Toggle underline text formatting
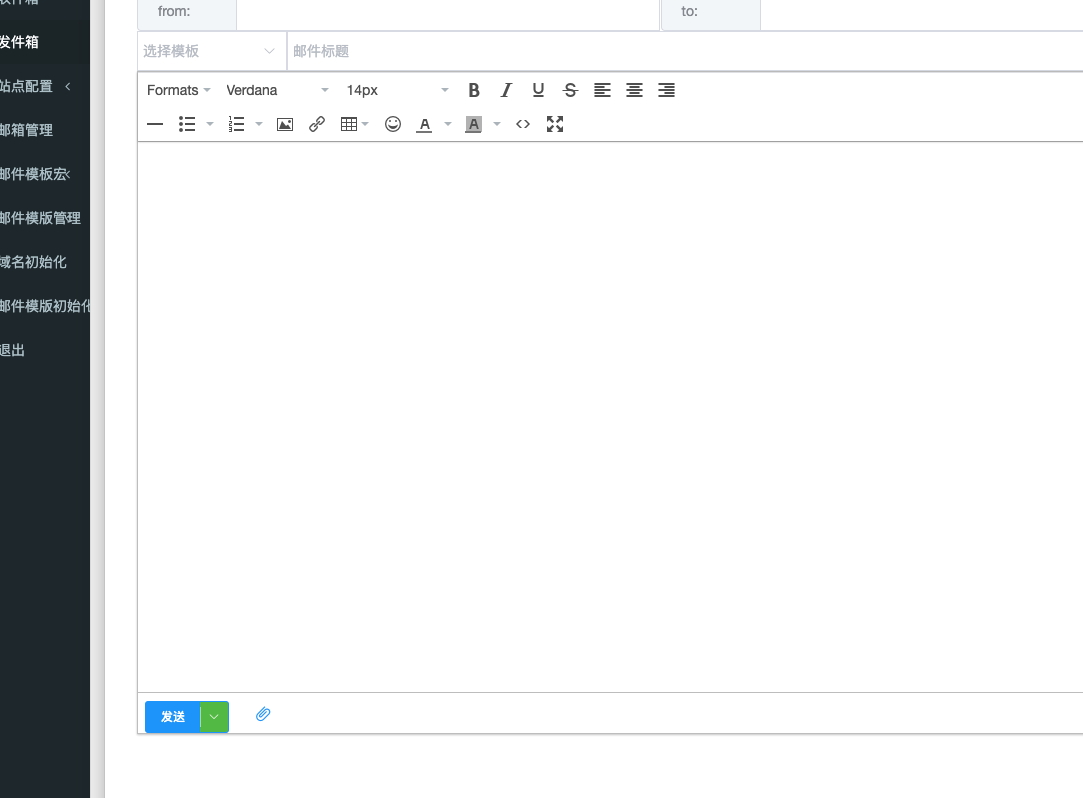Image resolution: width=1083 pixels, height=798 pixels. 538,90
